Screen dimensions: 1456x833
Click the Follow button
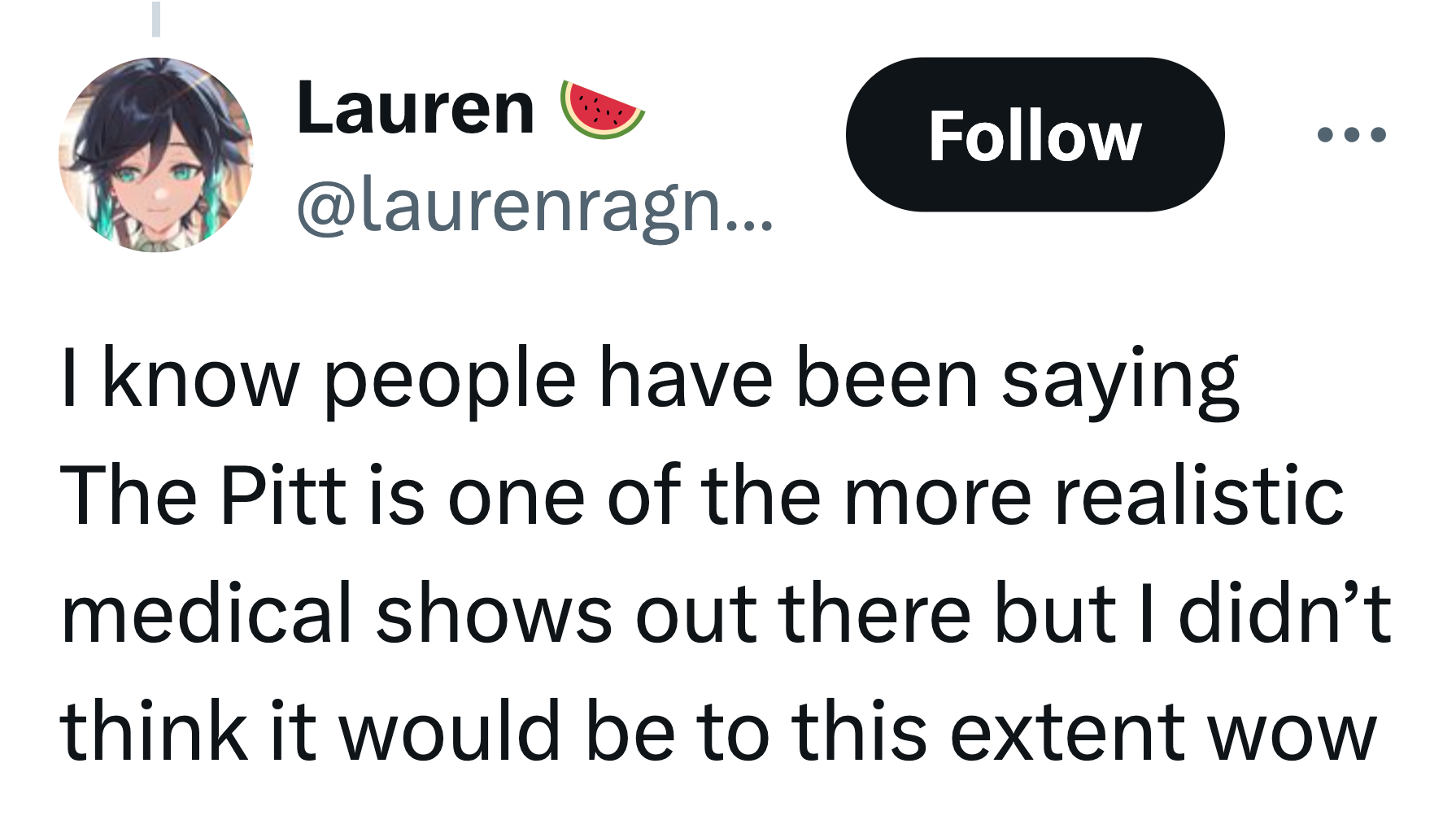click(1035, 135)
